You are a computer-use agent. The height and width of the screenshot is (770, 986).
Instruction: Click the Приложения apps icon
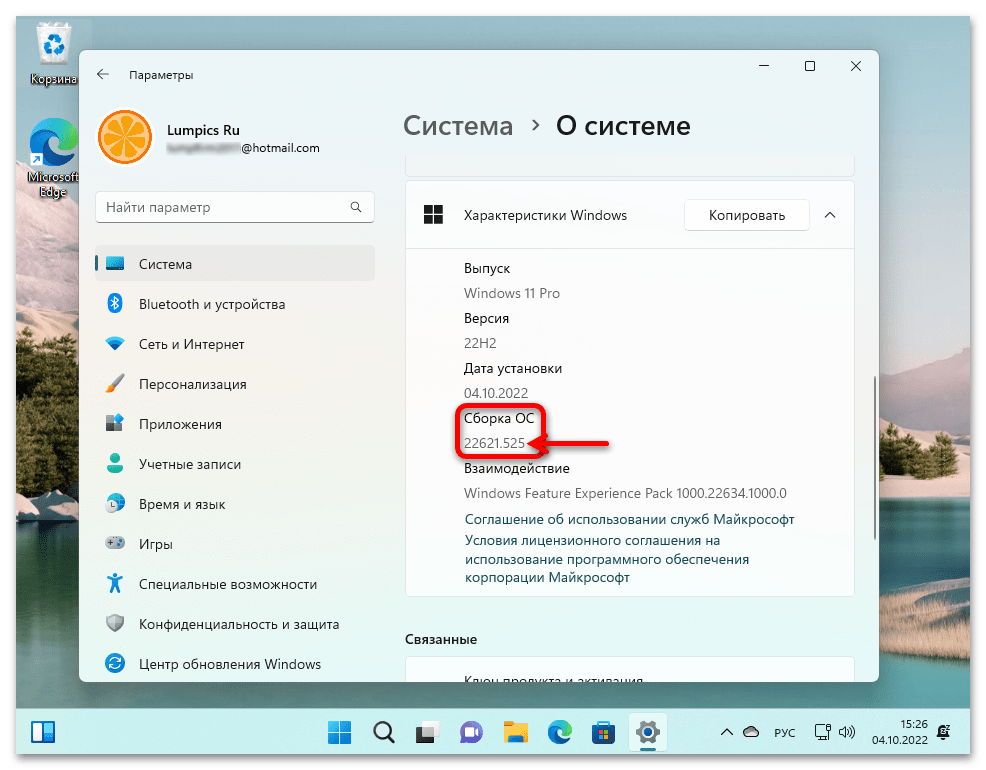tap(115, 423)
